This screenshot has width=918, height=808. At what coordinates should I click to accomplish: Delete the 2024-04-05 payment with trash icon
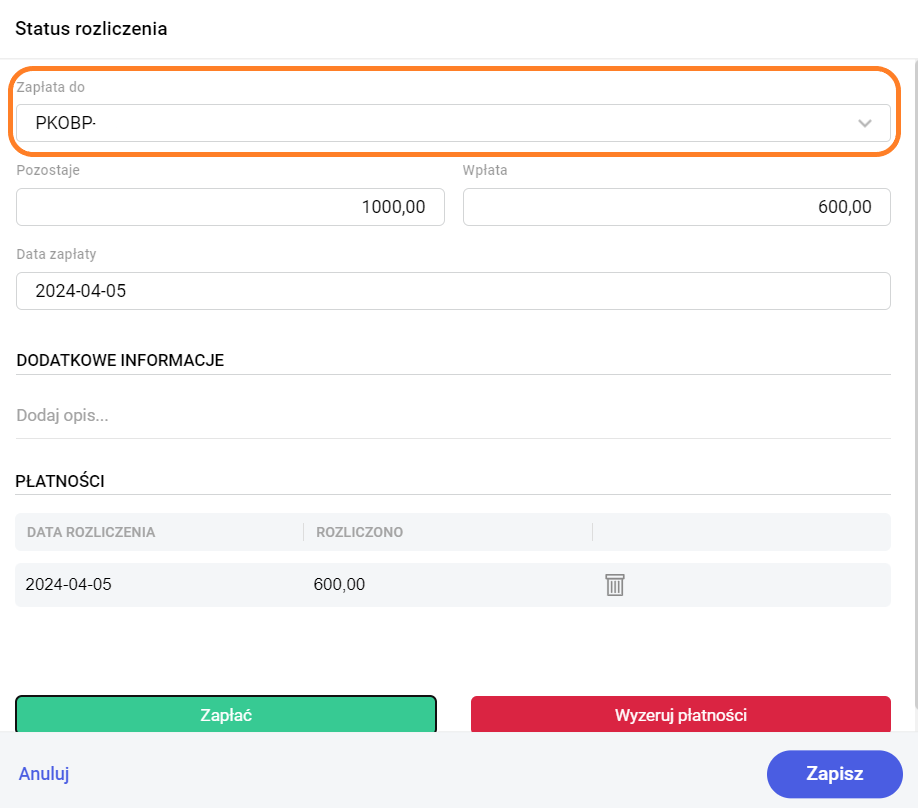[x=614, y=585]
